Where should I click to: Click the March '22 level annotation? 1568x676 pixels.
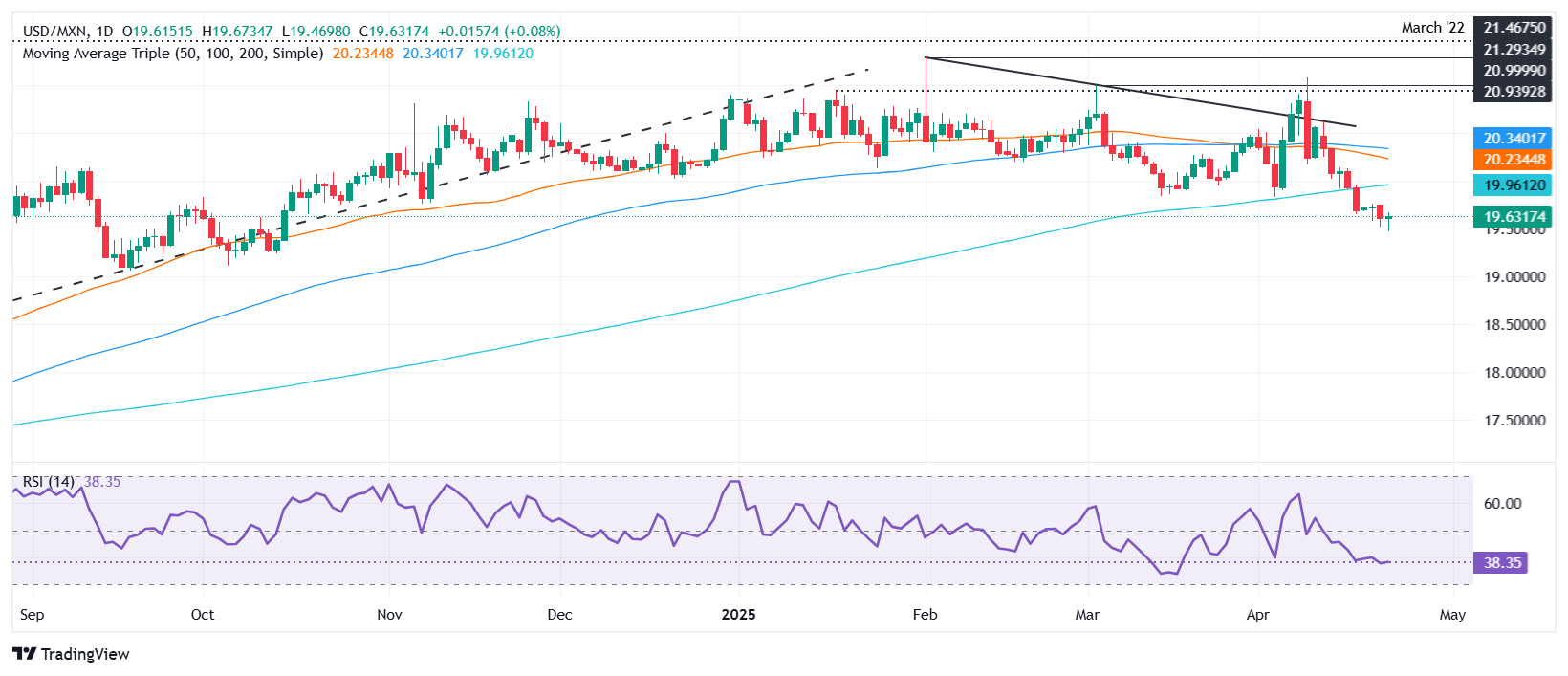[1432, 28]
